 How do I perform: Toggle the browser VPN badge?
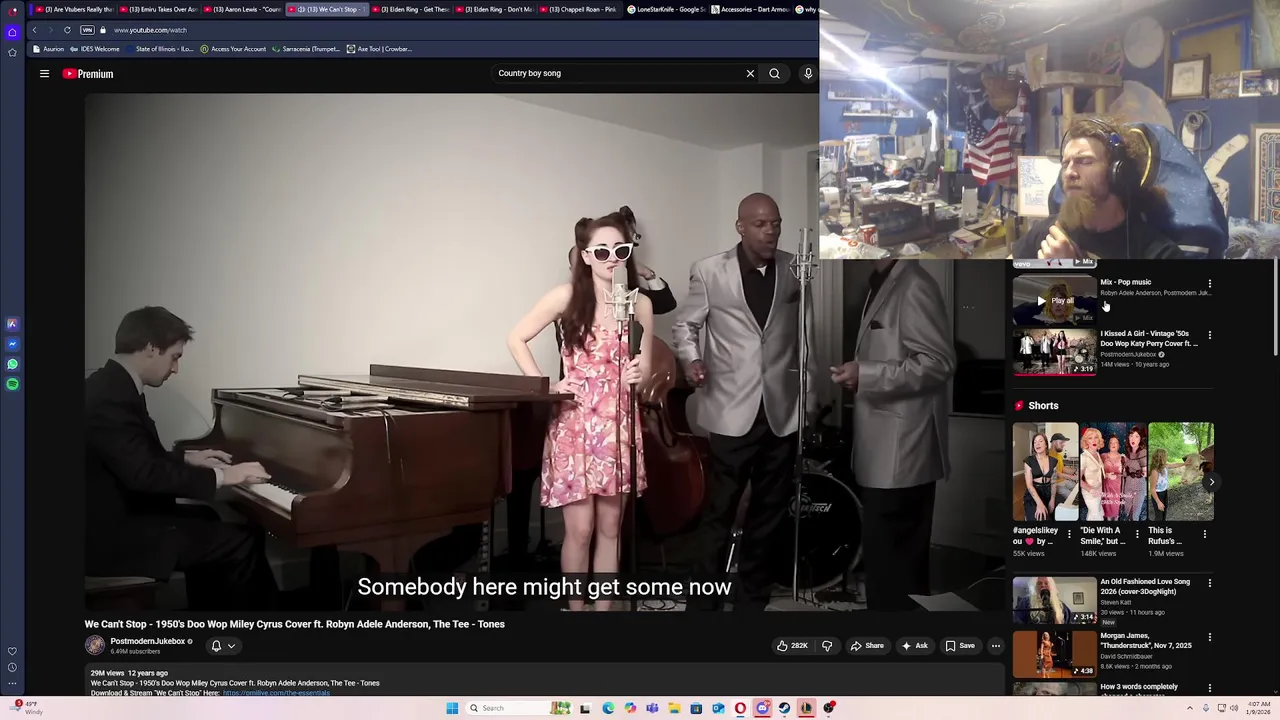[x=87, y=30]
